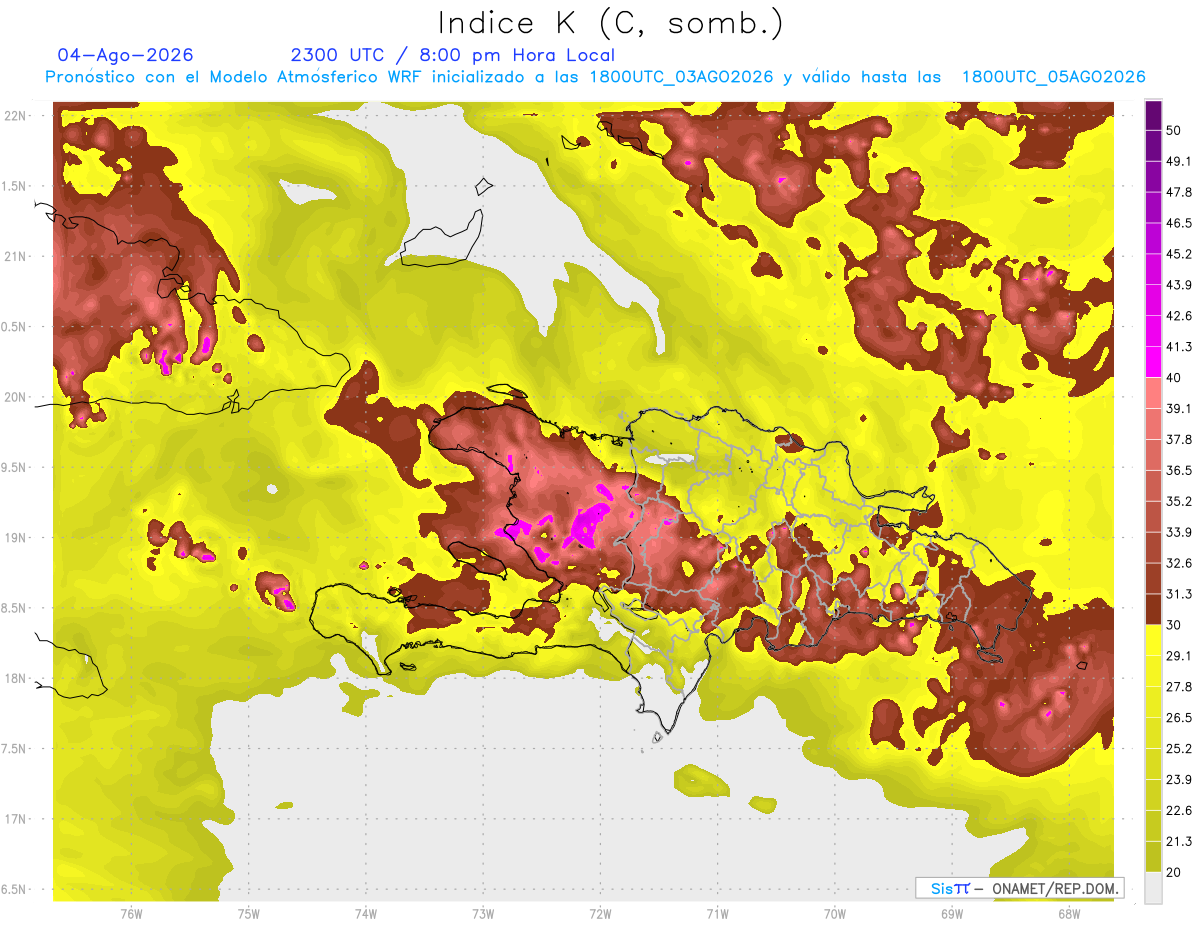Click the colorbar value "45.2"
The width and height of the screenshot is (1200, 927).
(1178, 254)
